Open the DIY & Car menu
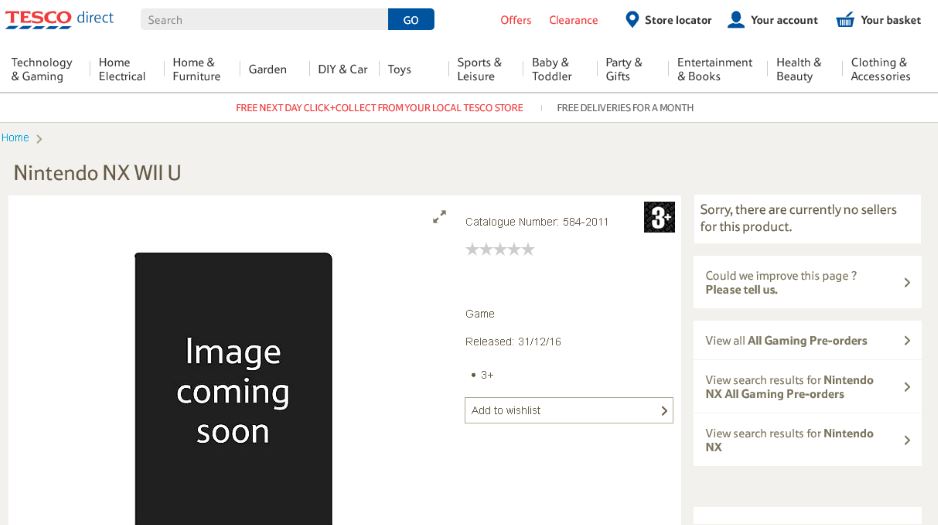This screenshot has height=525, width=938. pos(342,69)
